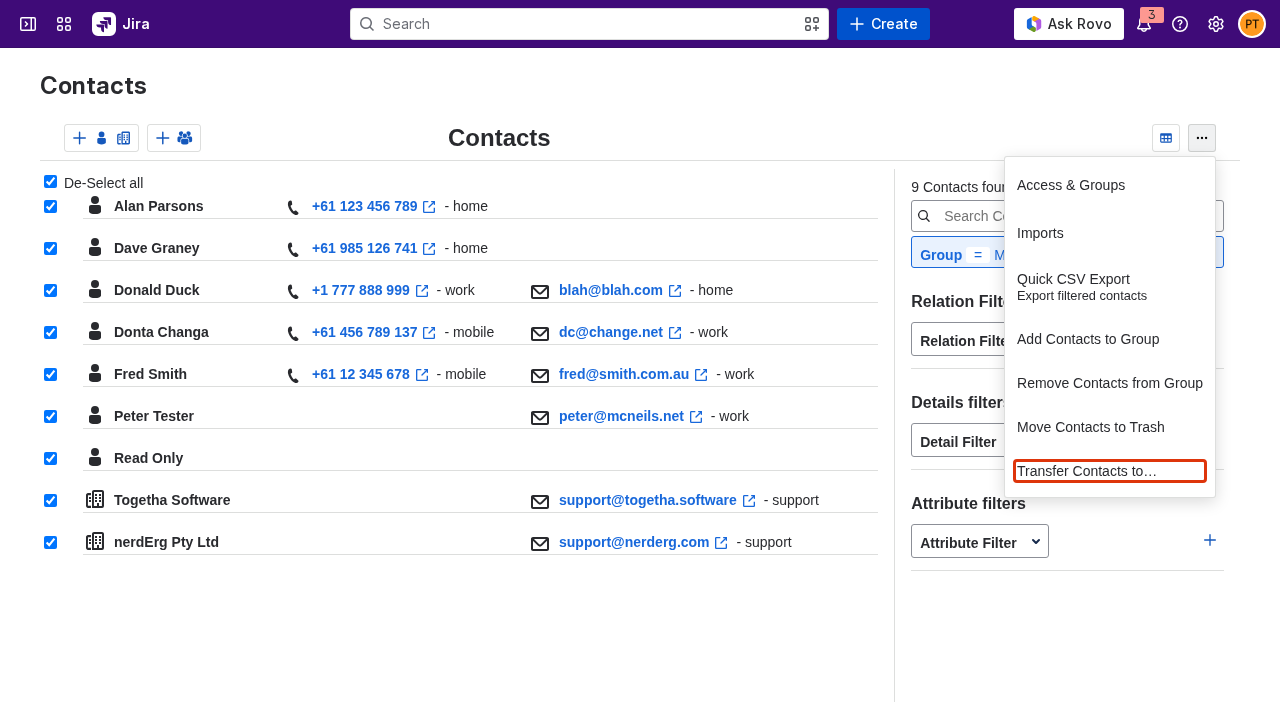Switch to table view icon
1280x720 pixels.
coord(1166,138)
